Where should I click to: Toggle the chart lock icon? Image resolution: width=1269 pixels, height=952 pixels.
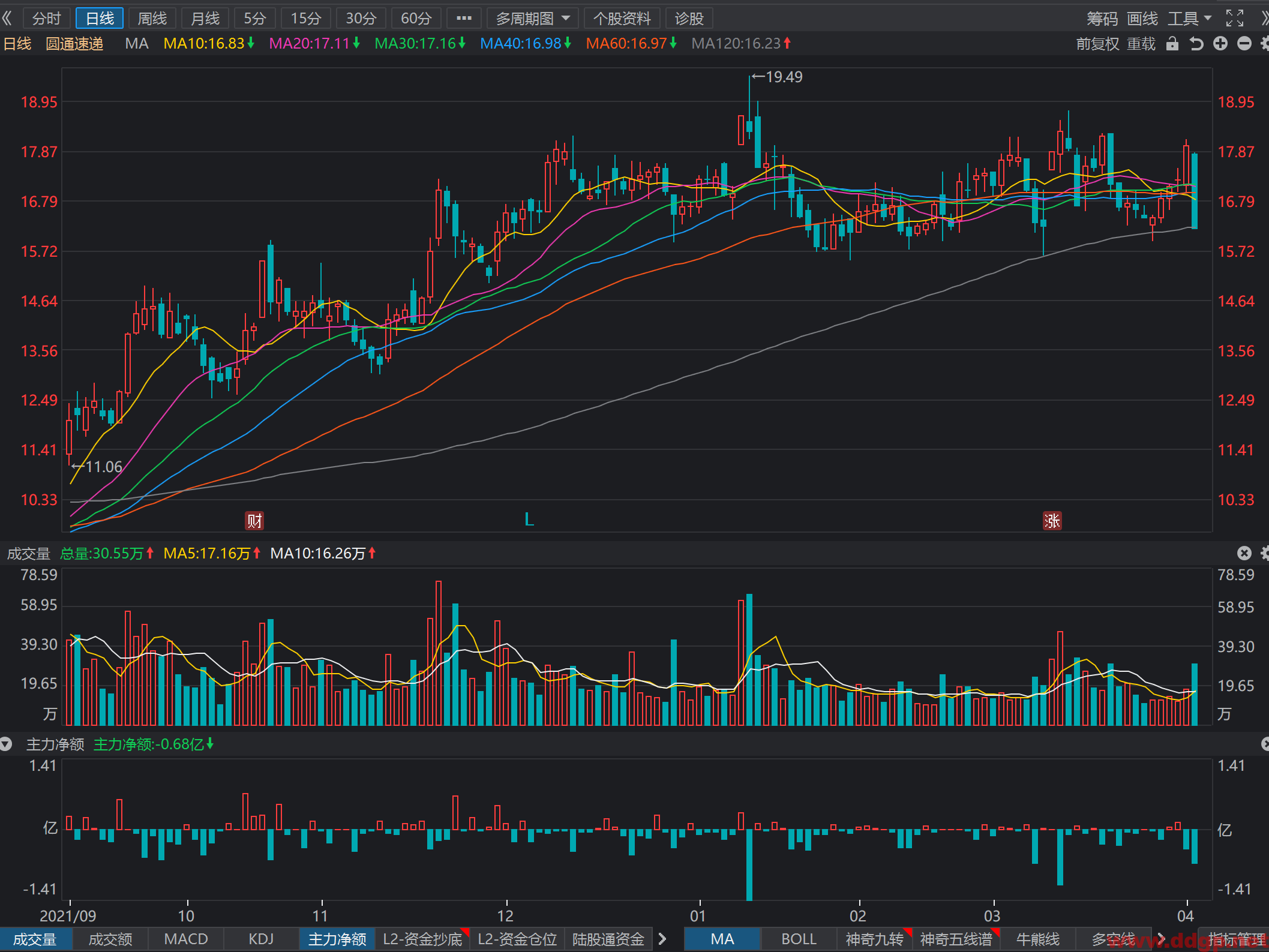click(x=1172, y=44)
